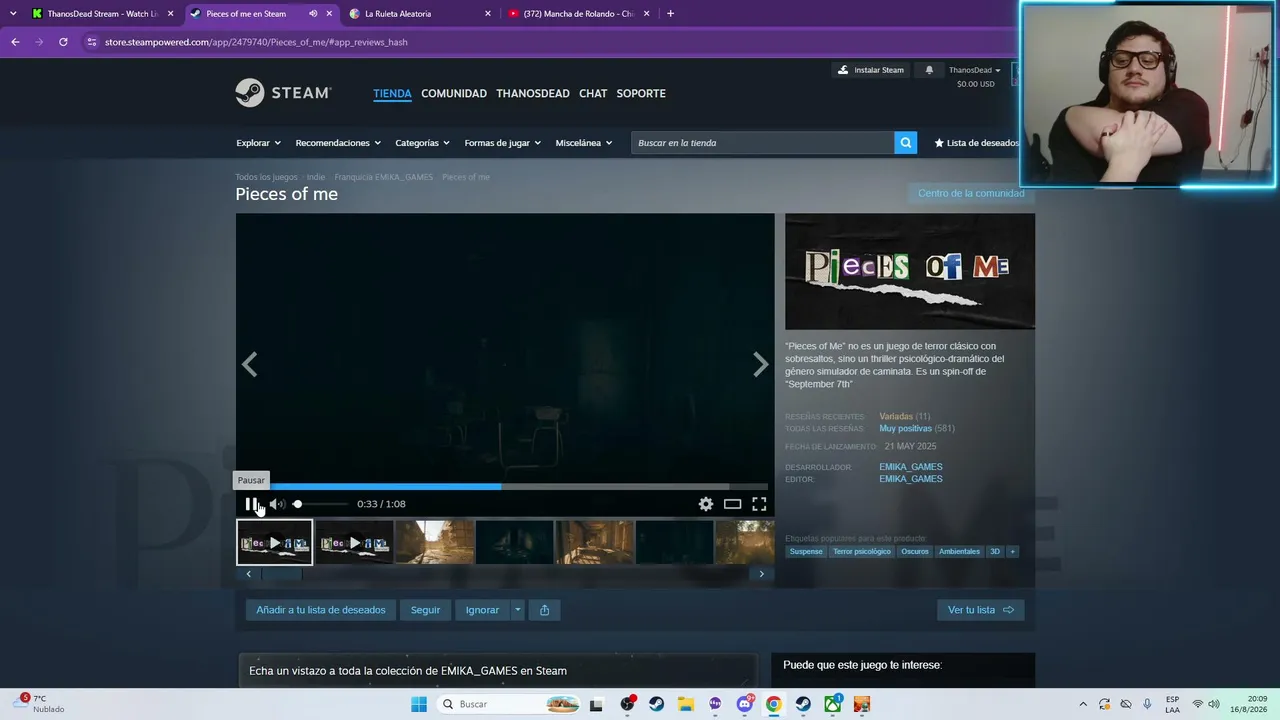
Task: Open Franquicia EMIKA_GAMES breadcrumb
Action: tap(384, 177)
